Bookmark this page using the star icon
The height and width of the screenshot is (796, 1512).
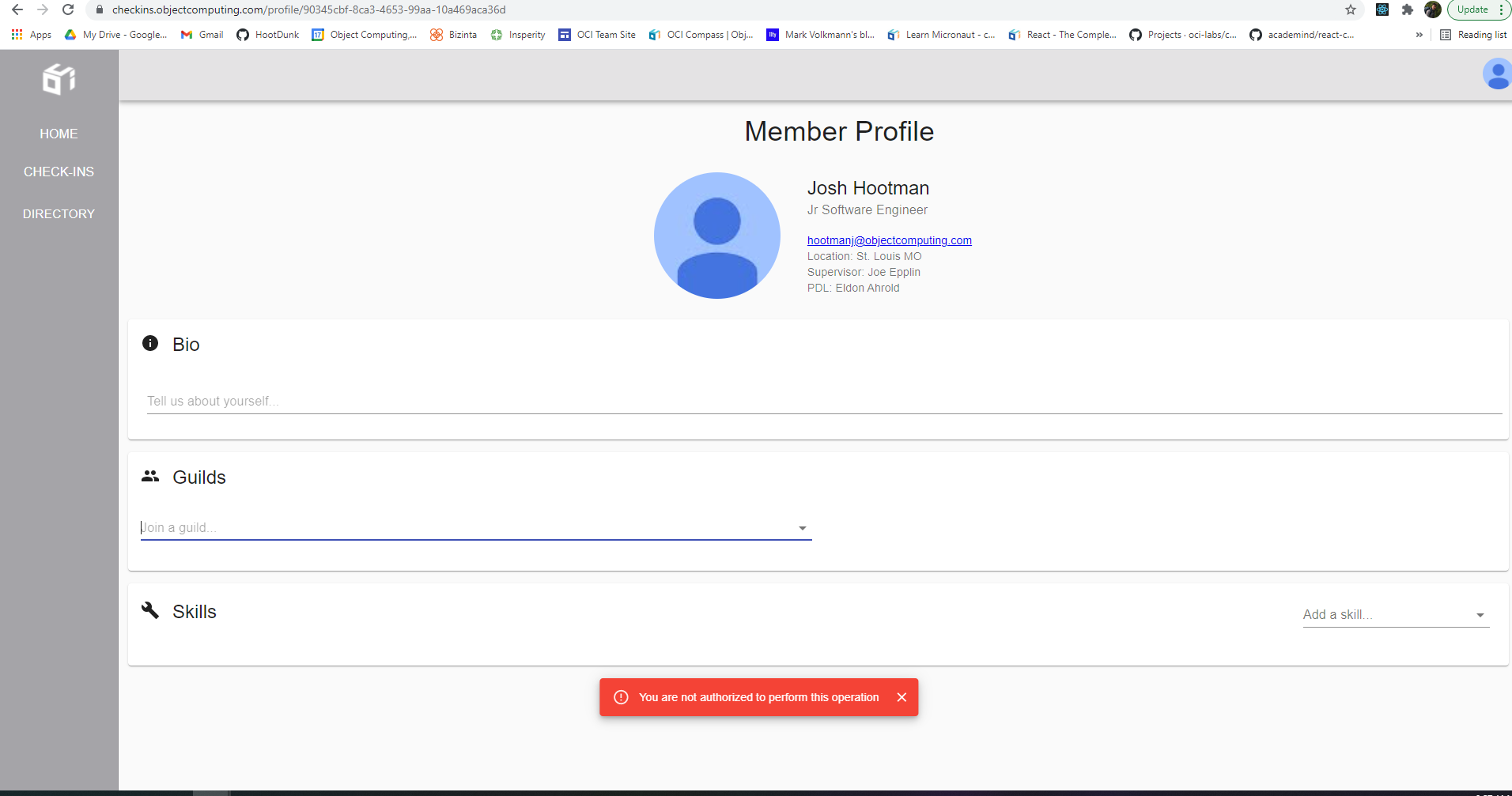[x=1351, y=9]
